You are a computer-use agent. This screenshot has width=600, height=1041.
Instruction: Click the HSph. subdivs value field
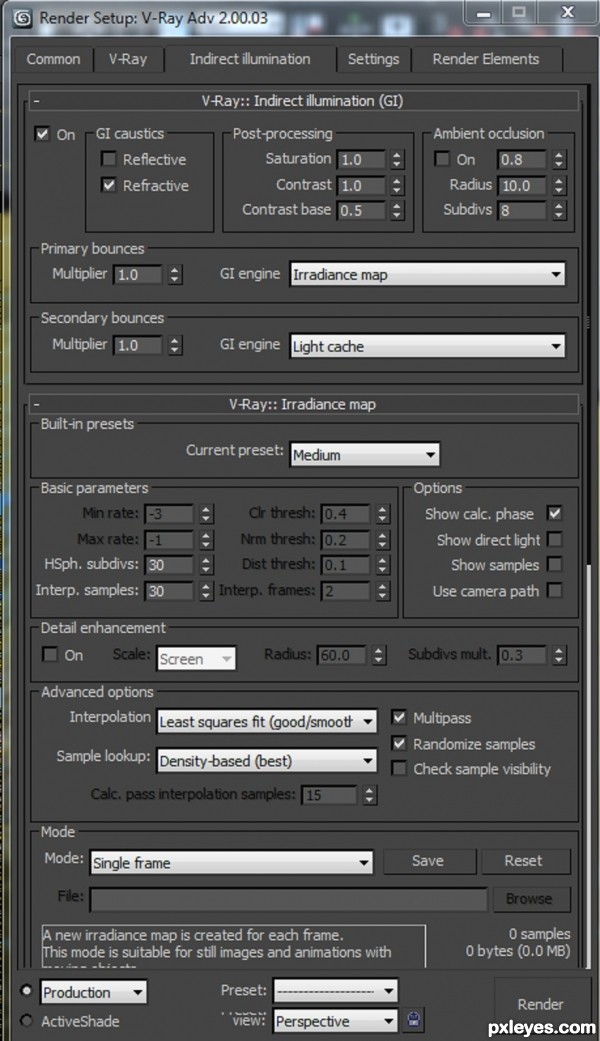tap(170, 565)
